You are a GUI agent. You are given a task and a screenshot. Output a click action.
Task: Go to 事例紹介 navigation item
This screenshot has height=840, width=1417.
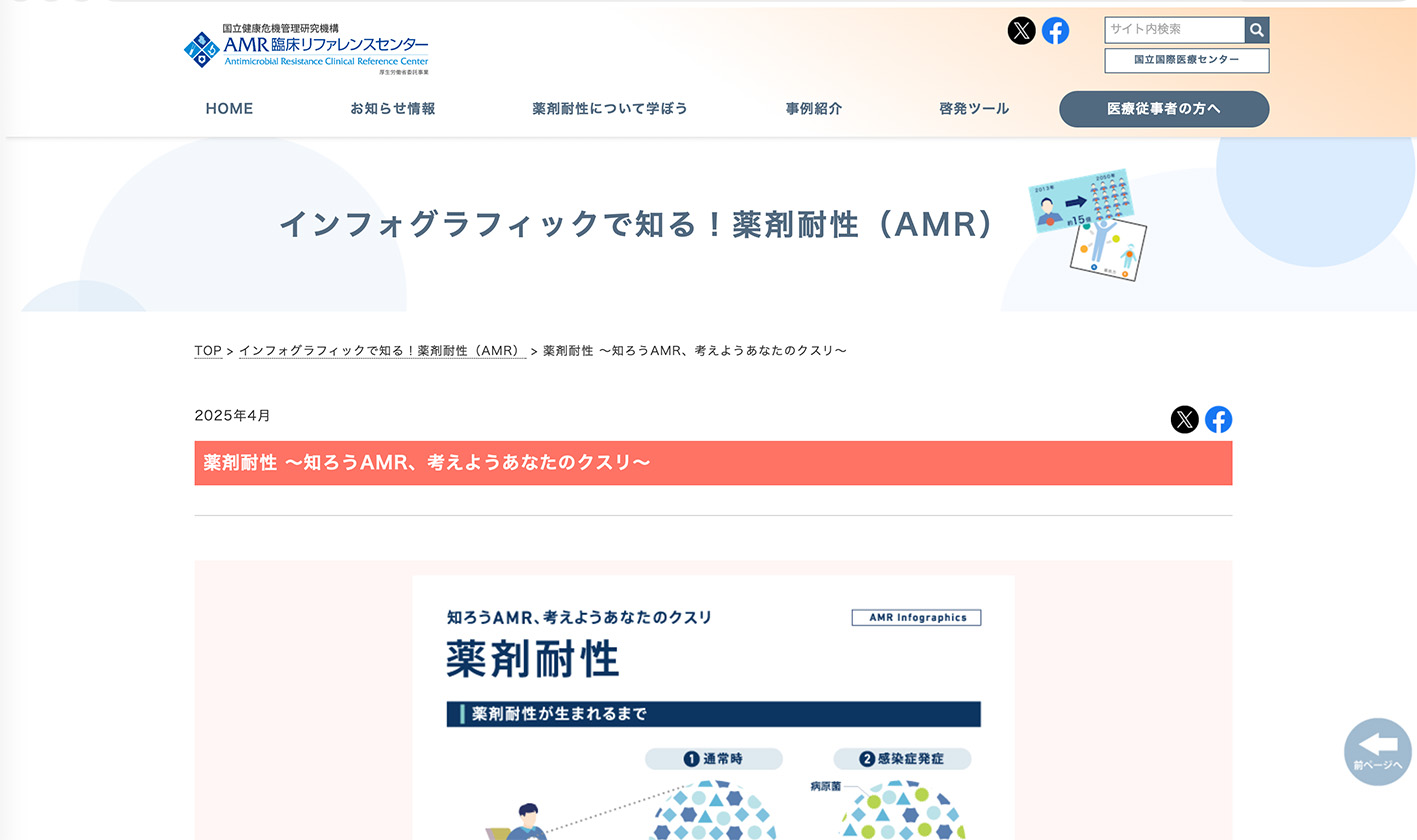coord(813,109)
